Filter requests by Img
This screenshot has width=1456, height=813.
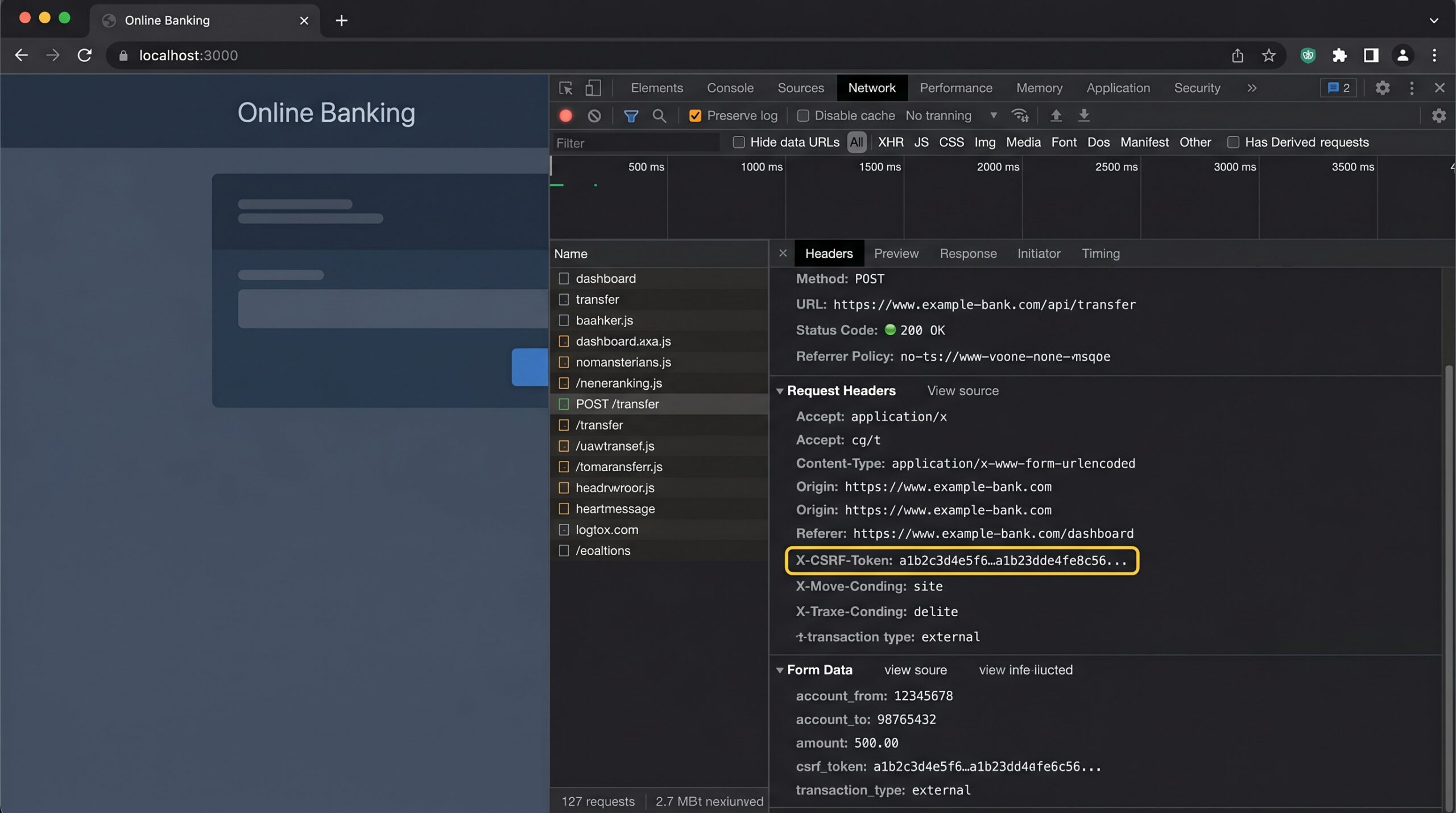click(985, 142)
